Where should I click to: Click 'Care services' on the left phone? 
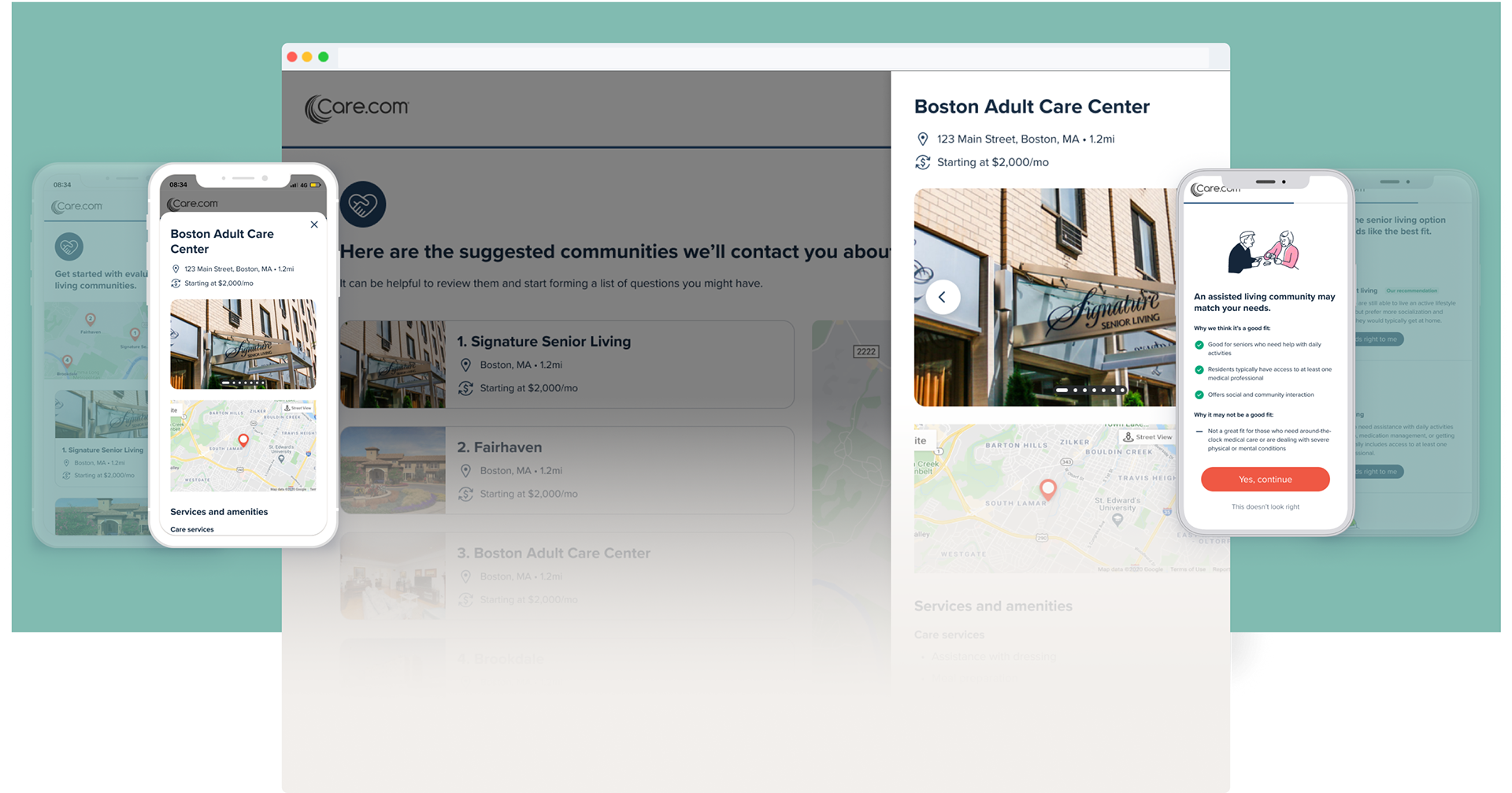click(192, 530)
